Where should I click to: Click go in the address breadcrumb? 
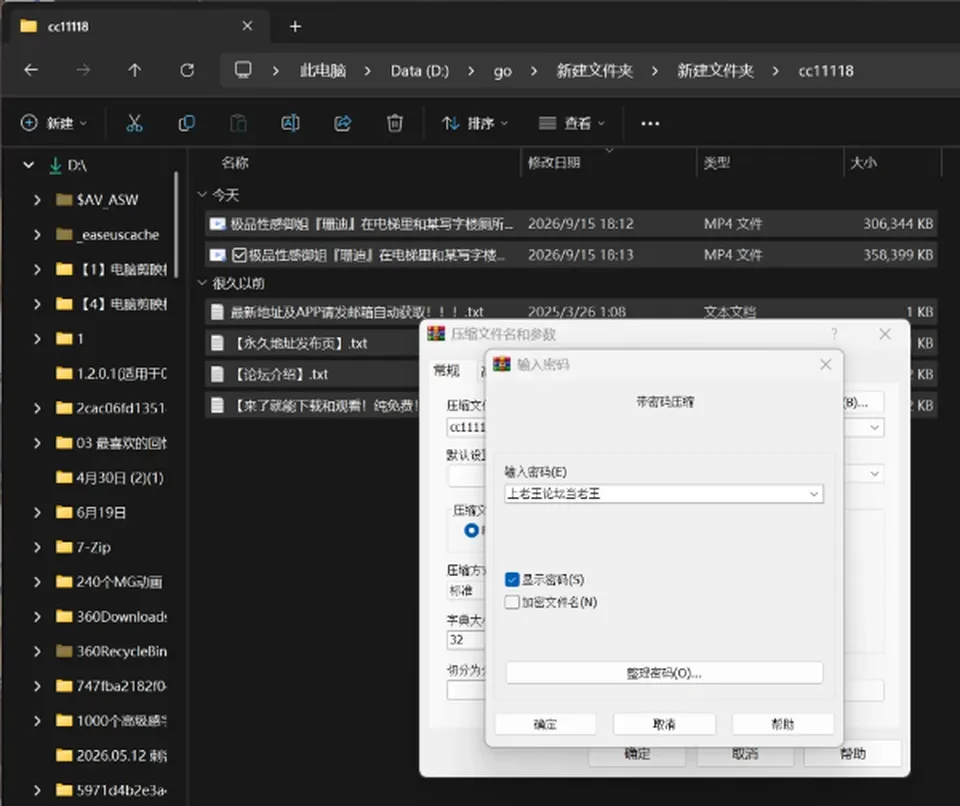click(x=502, y=71)
